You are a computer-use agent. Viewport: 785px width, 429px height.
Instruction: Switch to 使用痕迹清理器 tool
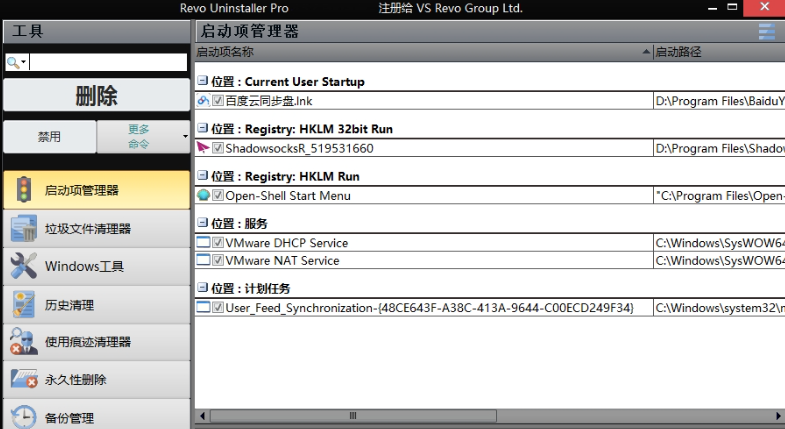(x=97, y=342)
